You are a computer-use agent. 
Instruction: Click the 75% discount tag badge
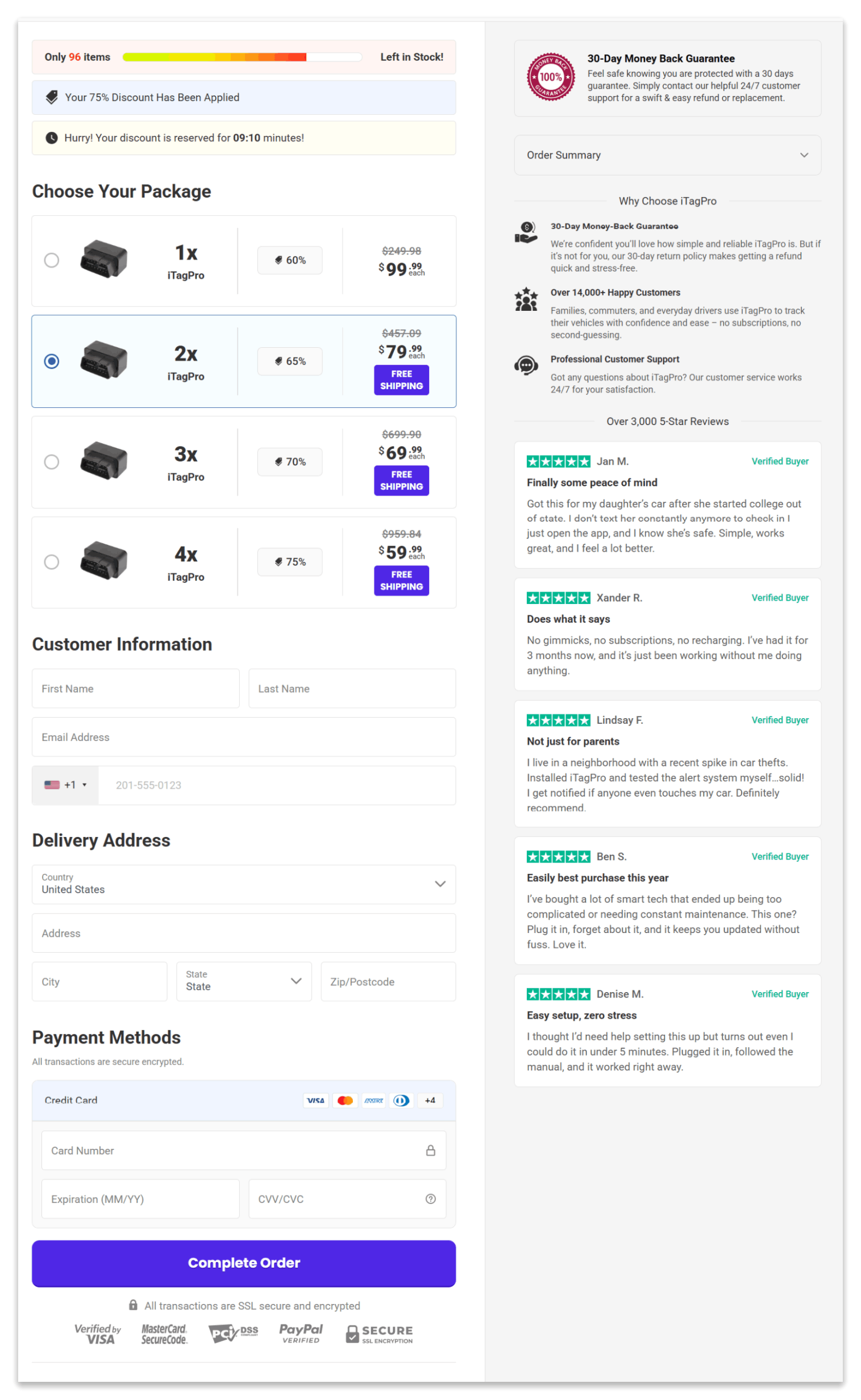tap(290, 562)
